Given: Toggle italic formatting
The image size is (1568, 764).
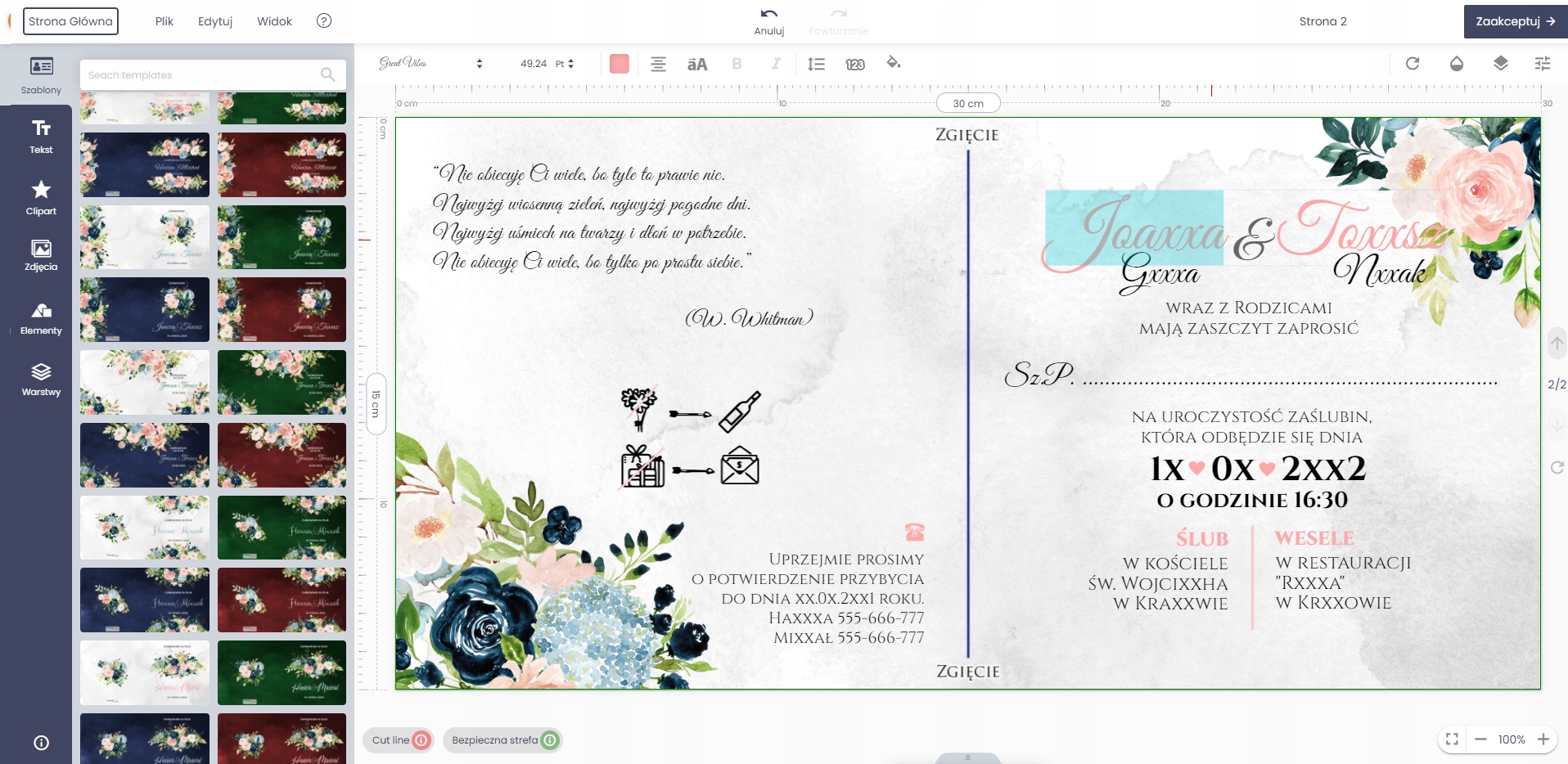Looking at the screenshot, I should pyautogui.click(x=776, y=64).
